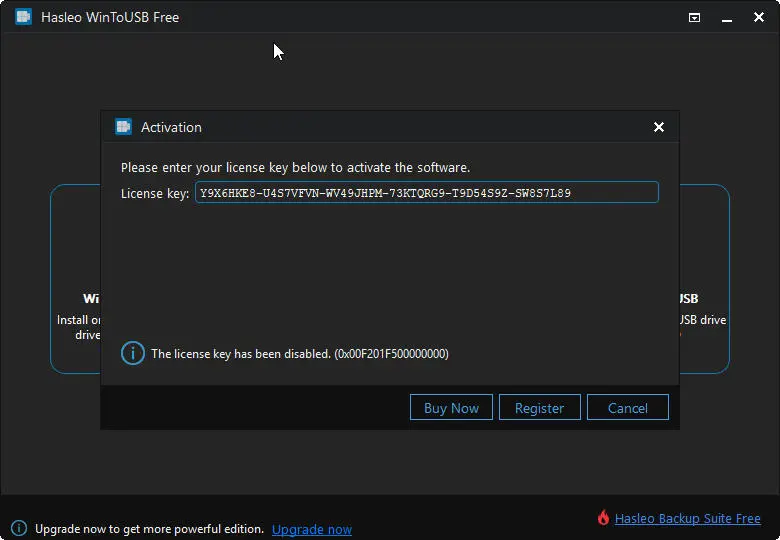This screenshot has width=780, height=540.
Task: Click the 'Please enter your license key' instruction text
Action: (x=295, y=168)
